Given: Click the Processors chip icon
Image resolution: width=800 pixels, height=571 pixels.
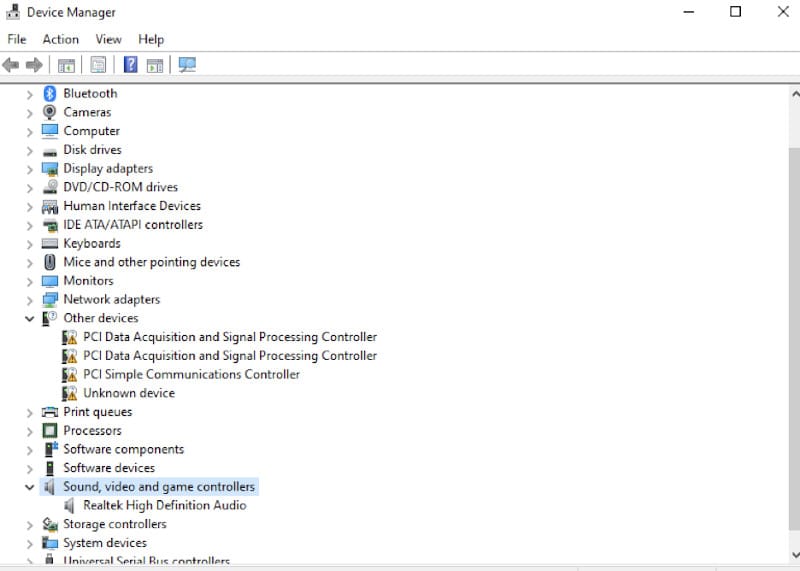Looking at the screenshot, I should [x=50, y=431].
